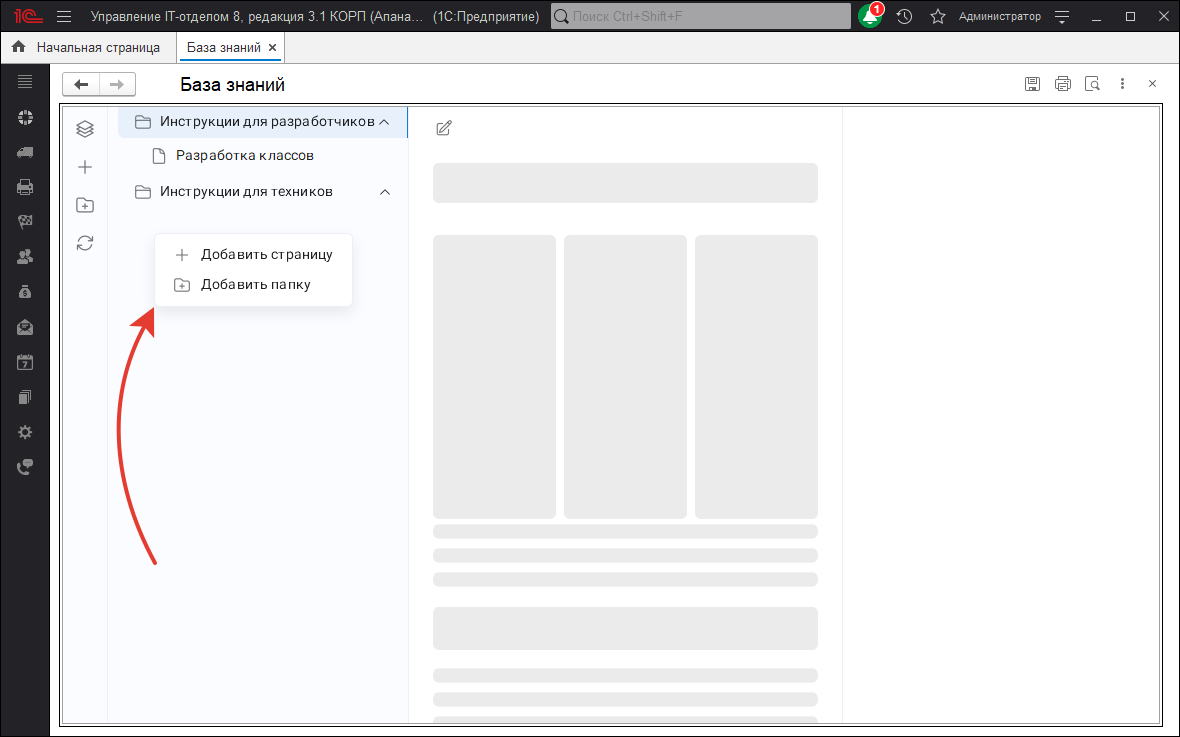
Task: Select 'Добавить страницу' from popup menu
Action: coord(266,255)
